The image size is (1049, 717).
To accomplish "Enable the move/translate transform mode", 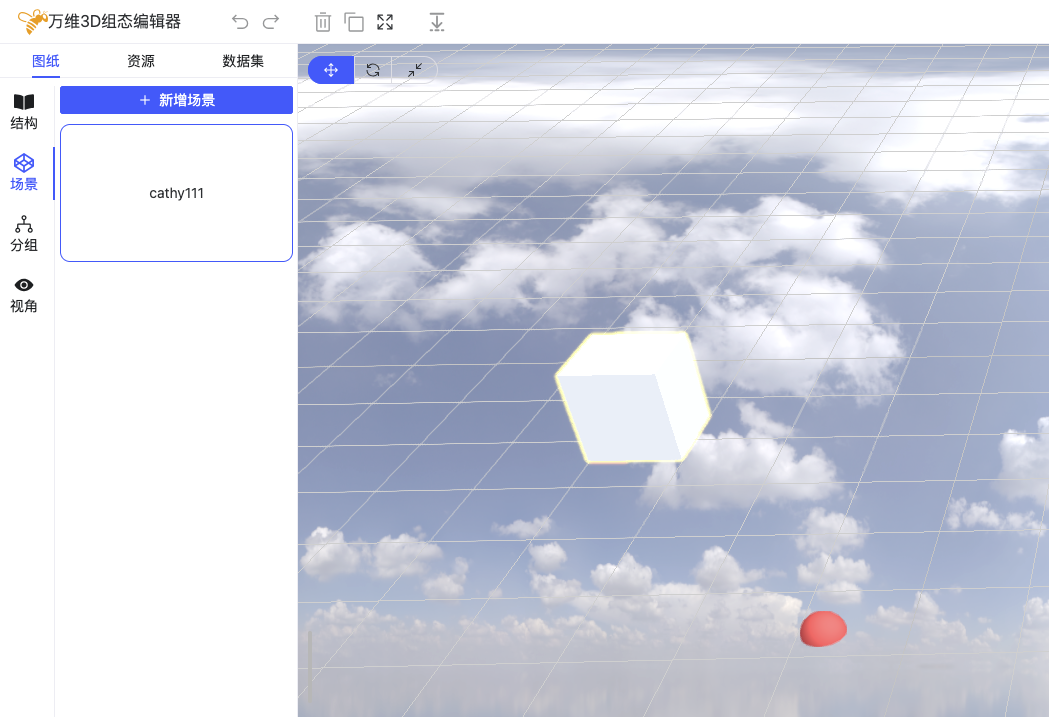I will [331, 70].
